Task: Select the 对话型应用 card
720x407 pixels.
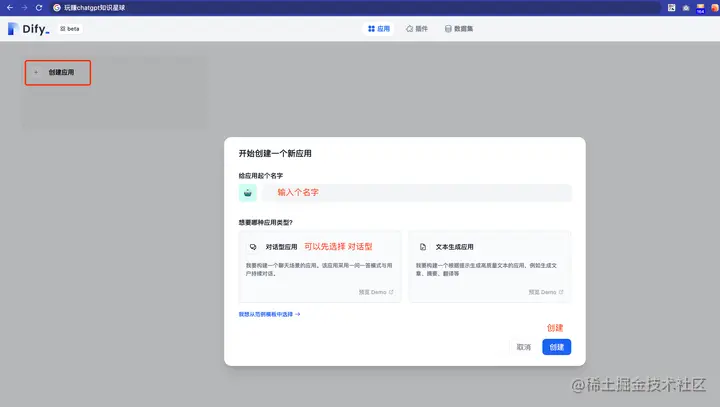Action: coord(320,266)
